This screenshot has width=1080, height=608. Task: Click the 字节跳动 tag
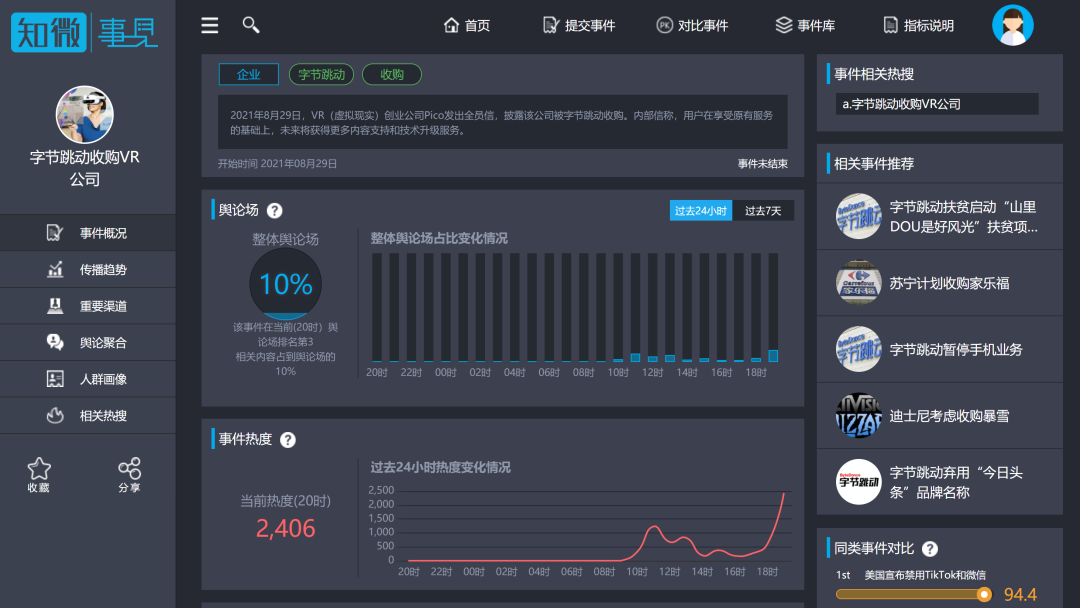pyautogui.click(x=321, y=74)
